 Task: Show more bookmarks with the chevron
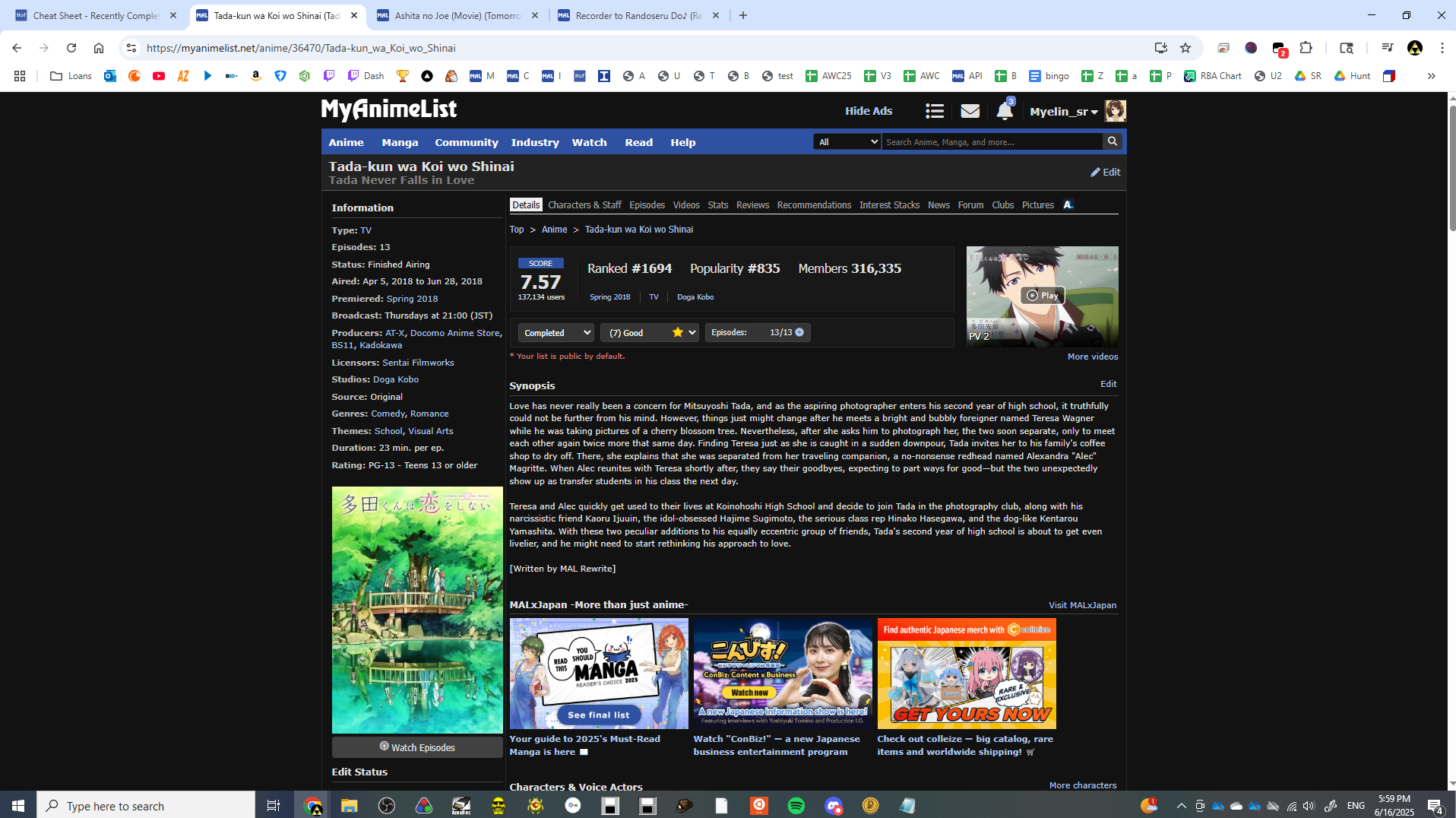[x=1431, y=76]
